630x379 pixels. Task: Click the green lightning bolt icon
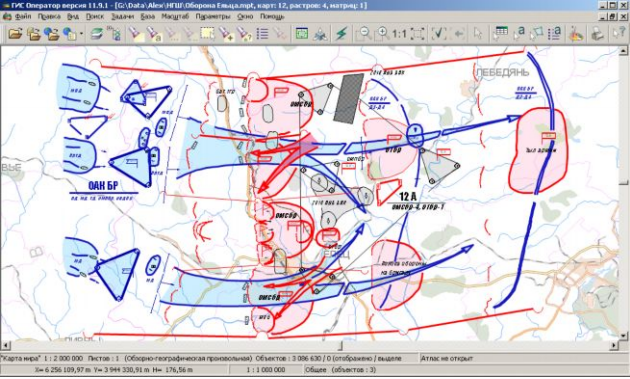[342, 34]
